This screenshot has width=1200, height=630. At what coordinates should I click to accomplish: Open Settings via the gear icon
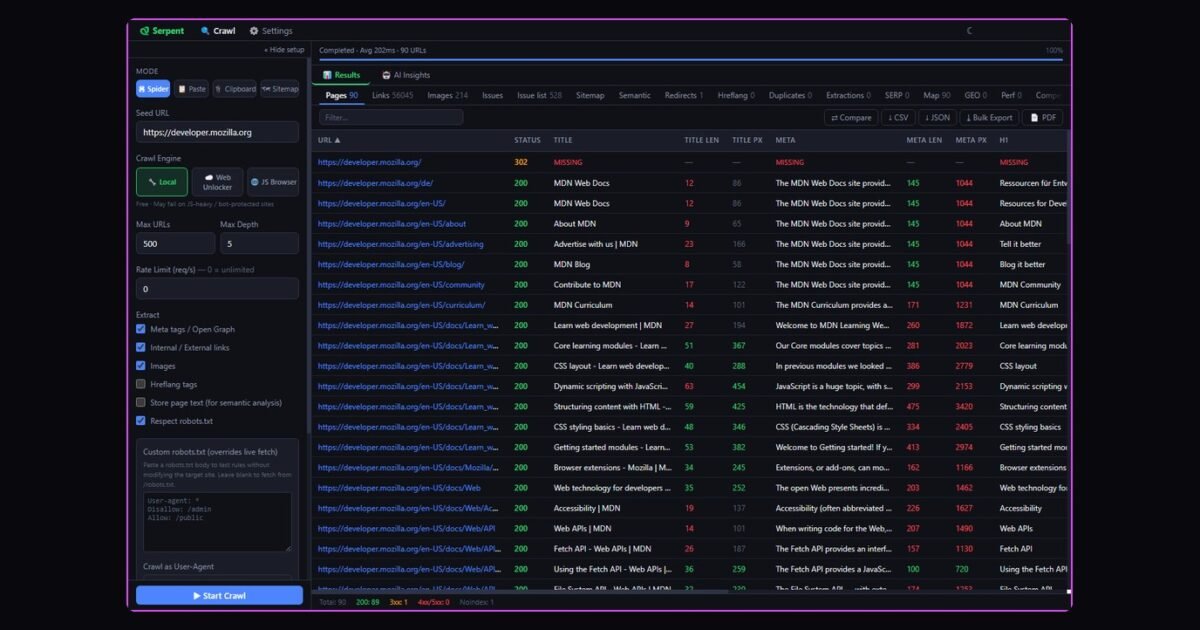coord(271,31)
